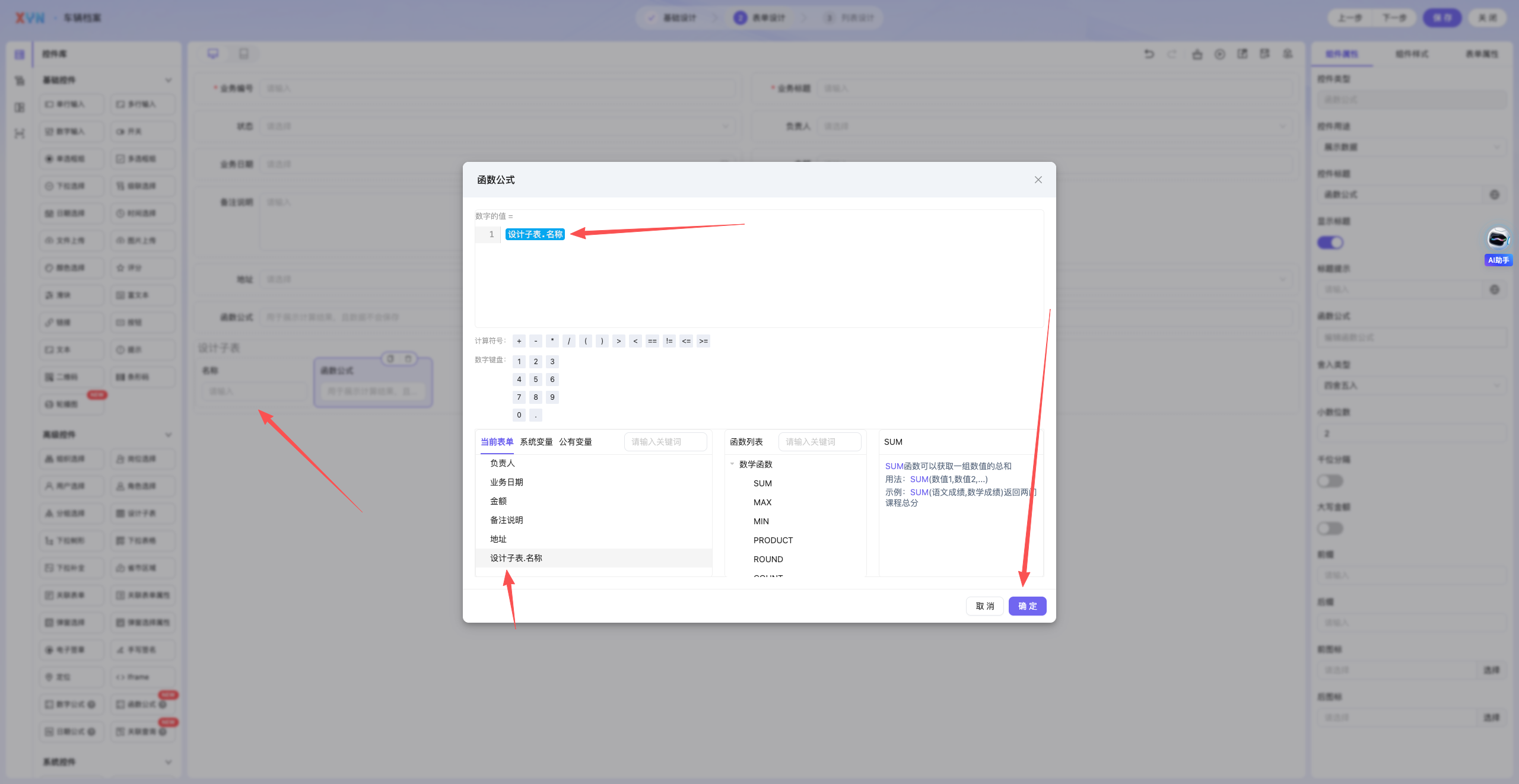Choose the 业务日期 field variable
Viewport: 1519px width, 784px height.
594,482
